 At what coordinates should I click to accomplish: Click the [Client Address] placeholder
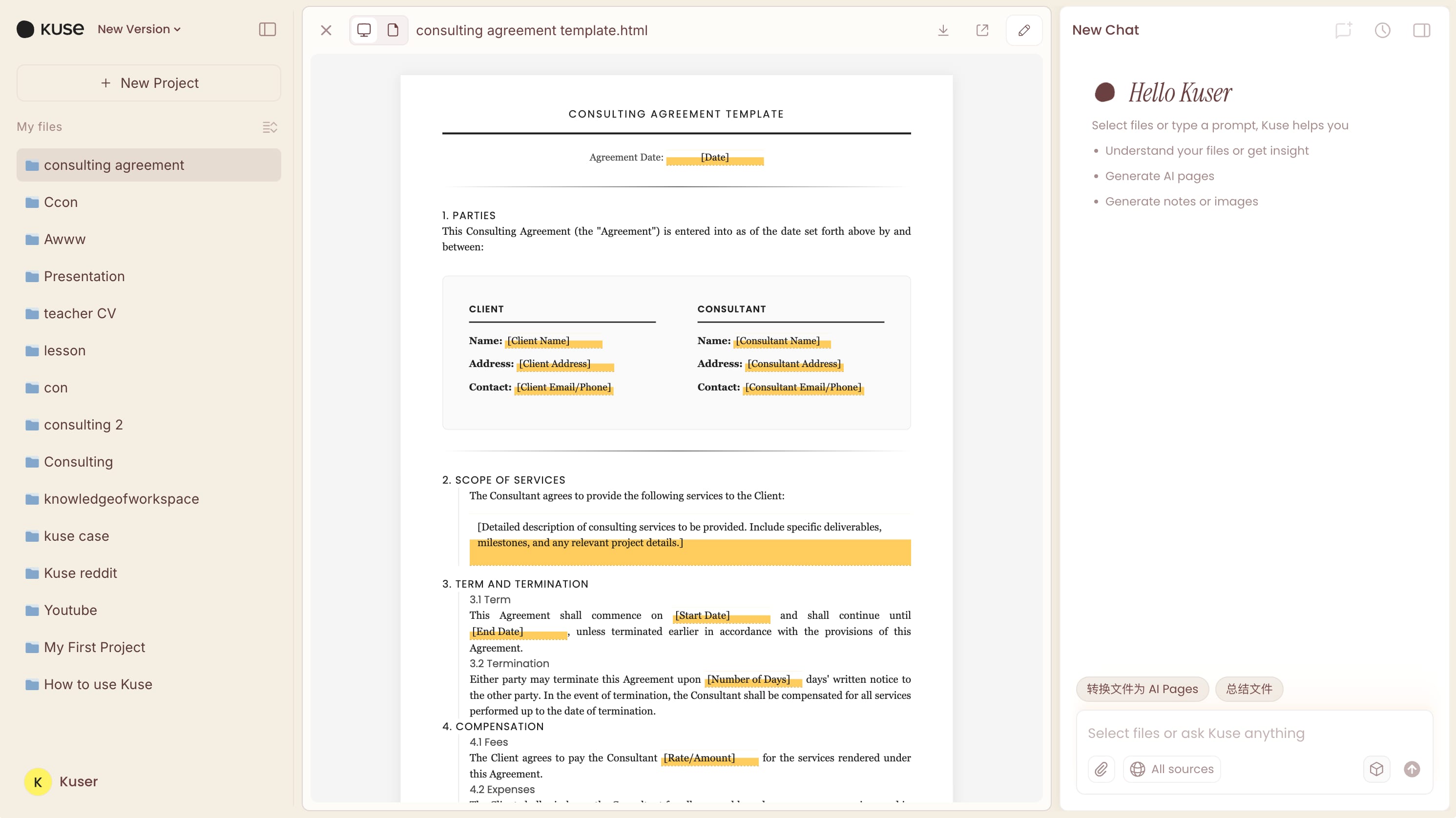pos(566,365)
